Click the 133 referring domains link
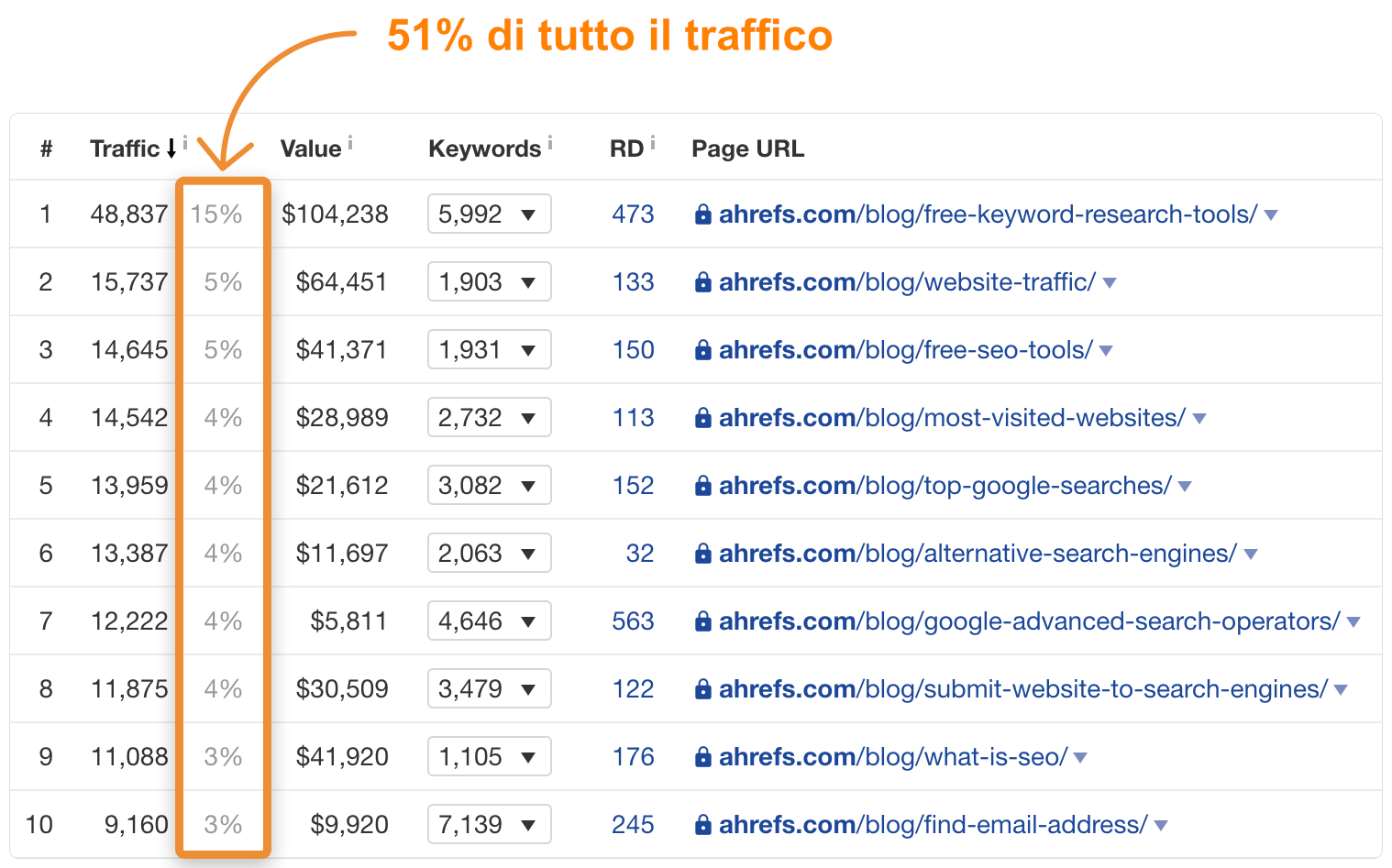The image size is (1392, 868). click(x=633, y=282)
